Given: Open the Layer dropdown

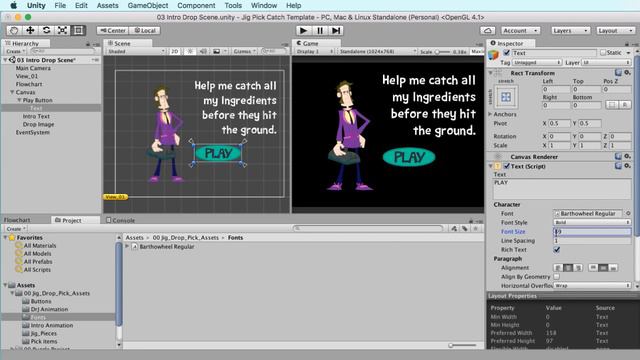Looking at the screenshot, I should coord(606,62).
